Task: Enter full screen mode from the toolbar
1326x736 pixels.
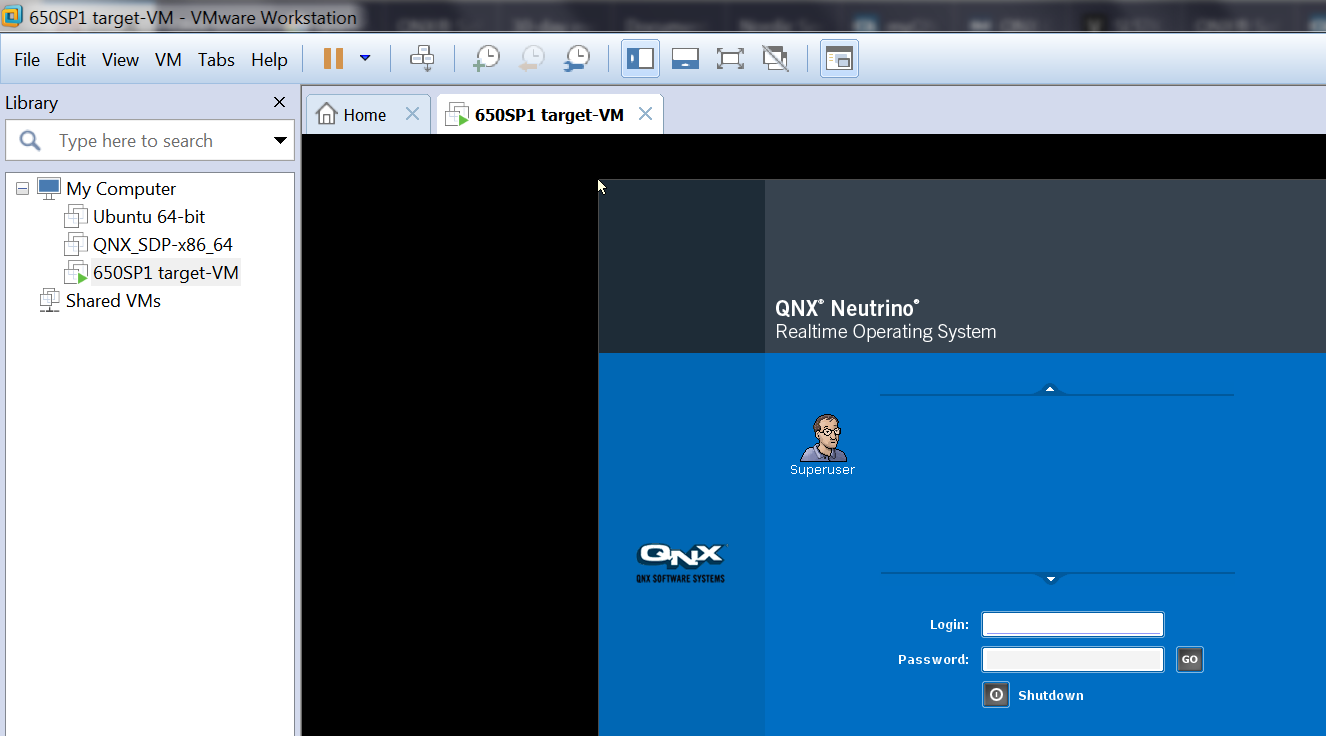Action: coord(730,59)
